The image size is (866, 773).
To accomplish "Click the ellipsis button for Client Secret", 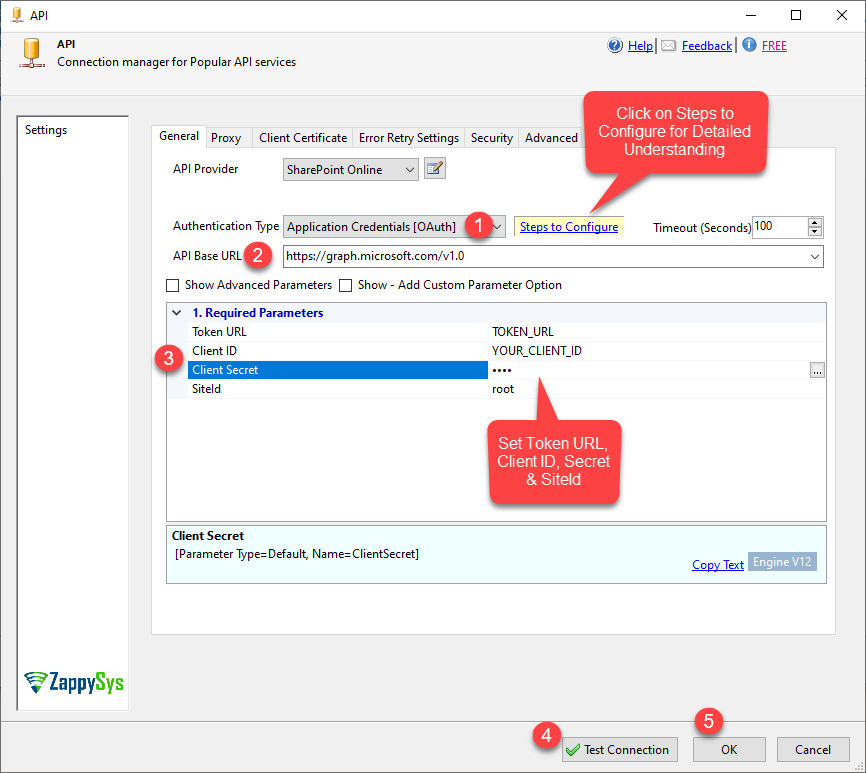I will 817,370.
